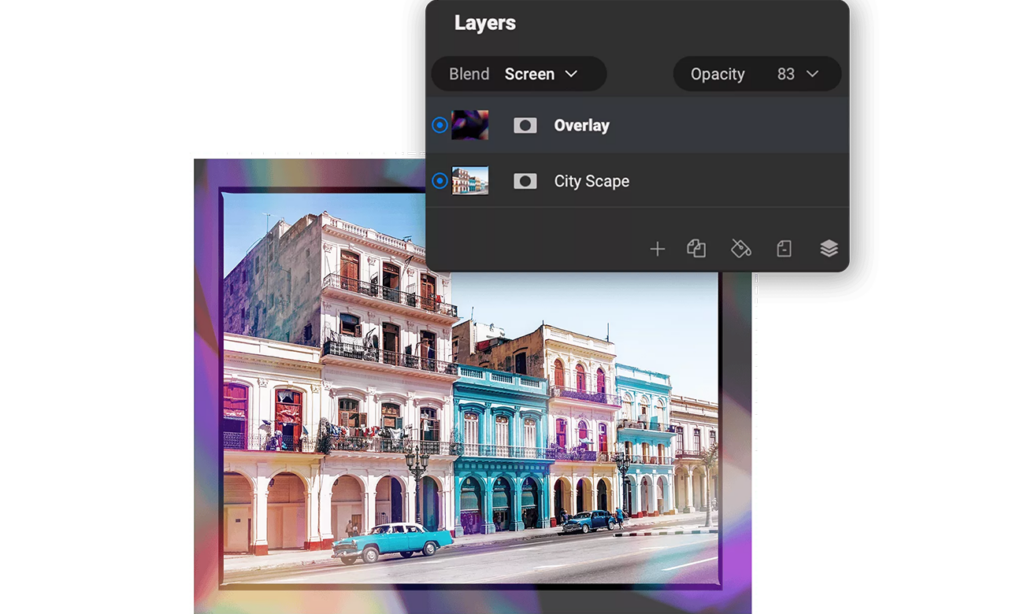This screenshot has width=1024, height=614.
Task: Toggle visibility of the City Scape layer
Action: click(x=440, y=180)
